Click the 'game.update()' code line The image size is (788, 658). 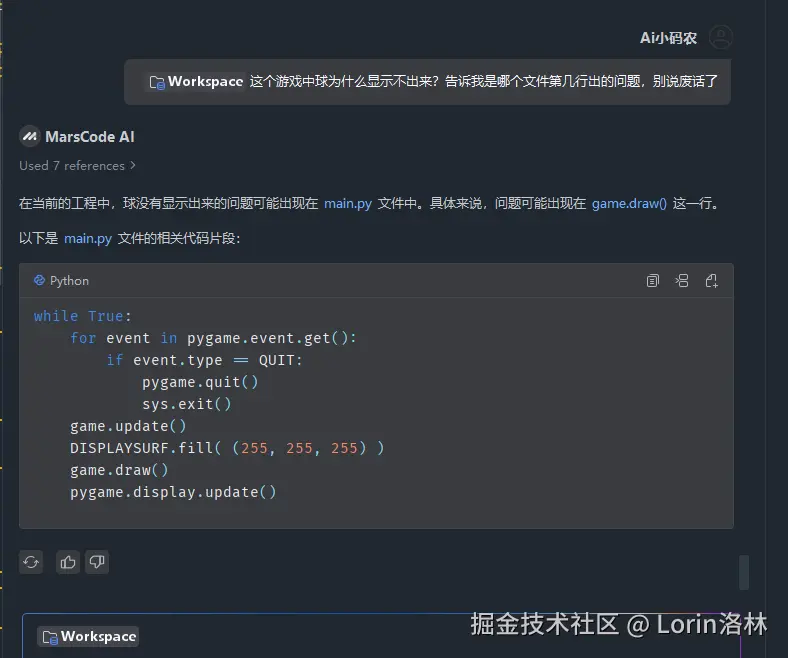[x=128, y=426]
